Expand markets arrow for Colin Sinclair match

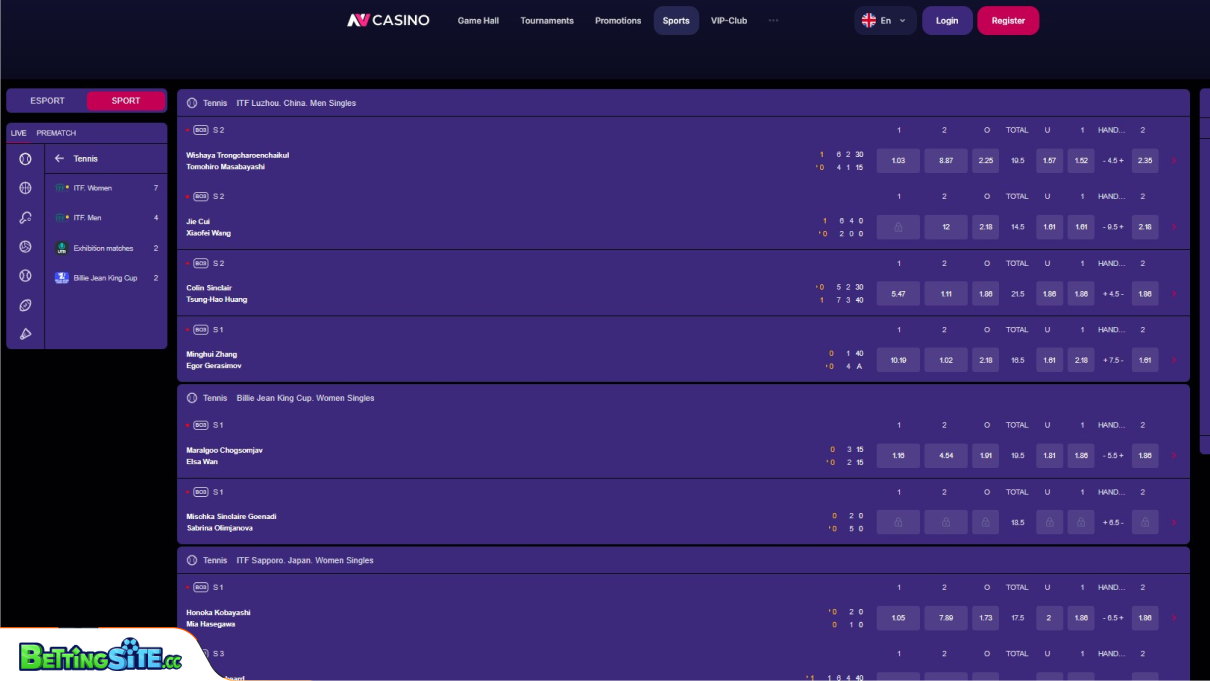coord(1174,294)
